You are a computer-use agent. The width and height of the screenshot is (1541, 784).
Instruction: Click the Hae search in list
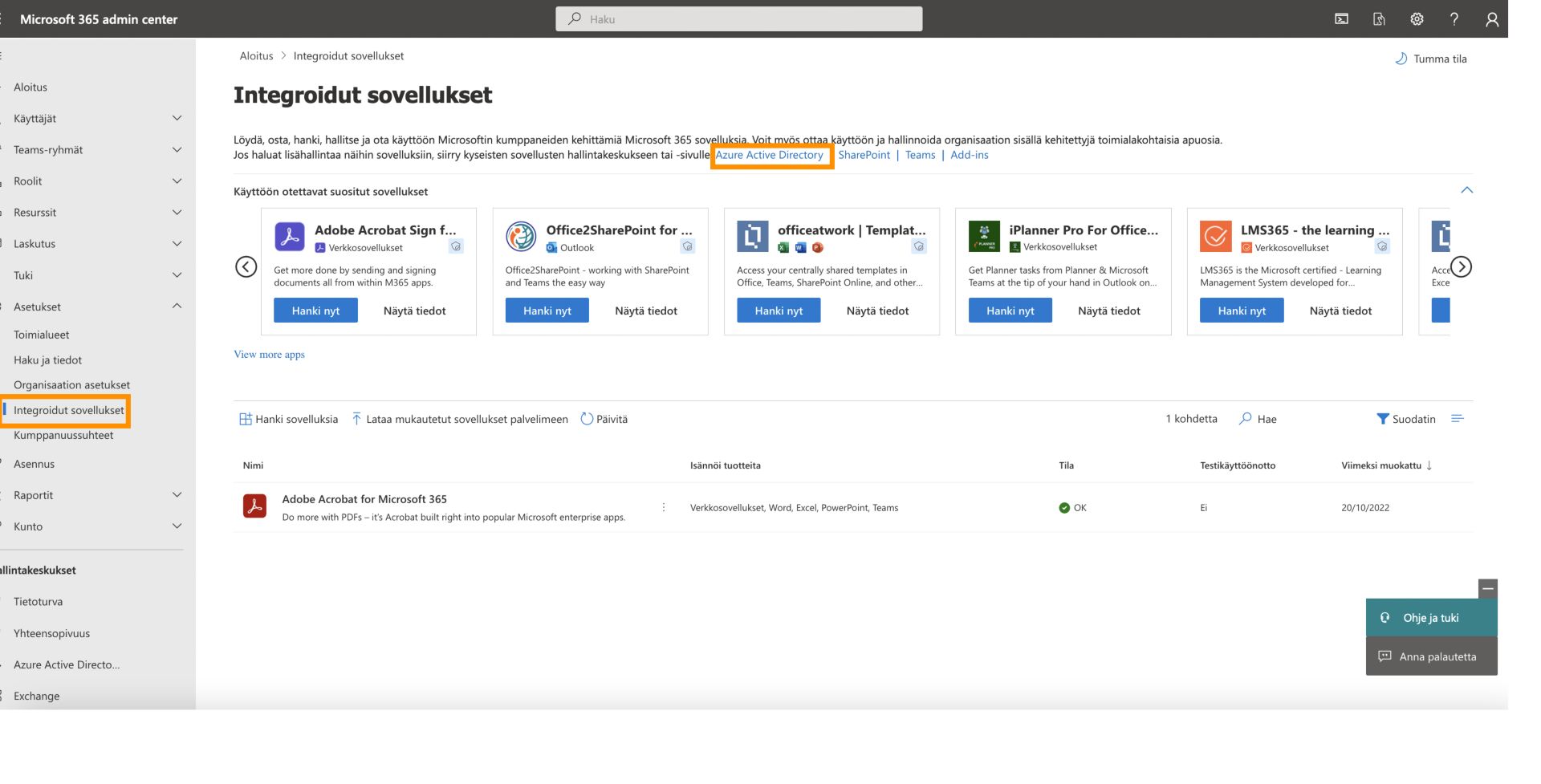pyautogui.click(x=1258, y=419)
